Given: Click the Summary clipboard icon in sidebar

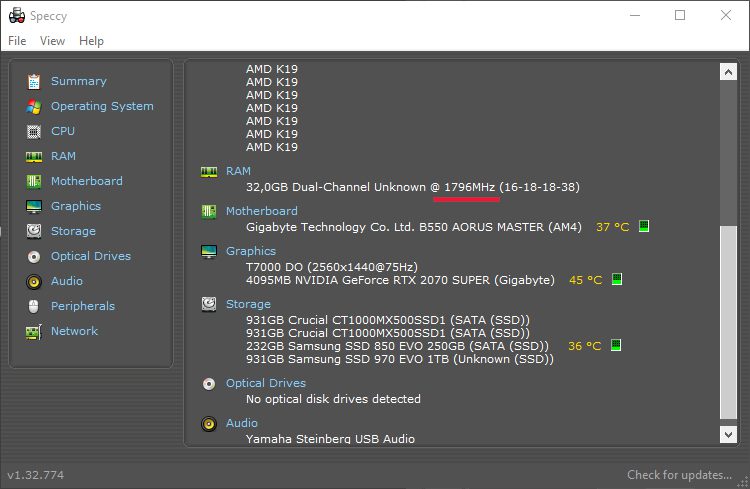Looking at the screenshot, I should [x=34, y=81].
